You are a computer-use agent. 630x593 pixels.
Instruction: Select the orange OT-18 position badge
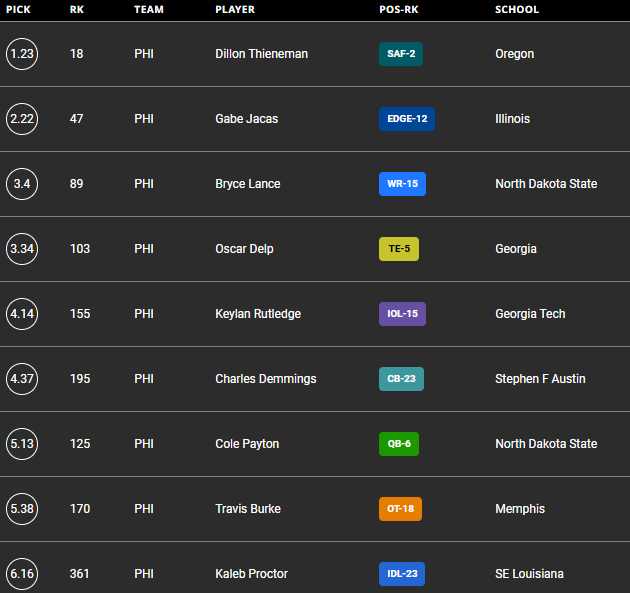pyautogui.click(x=401, y=509)
